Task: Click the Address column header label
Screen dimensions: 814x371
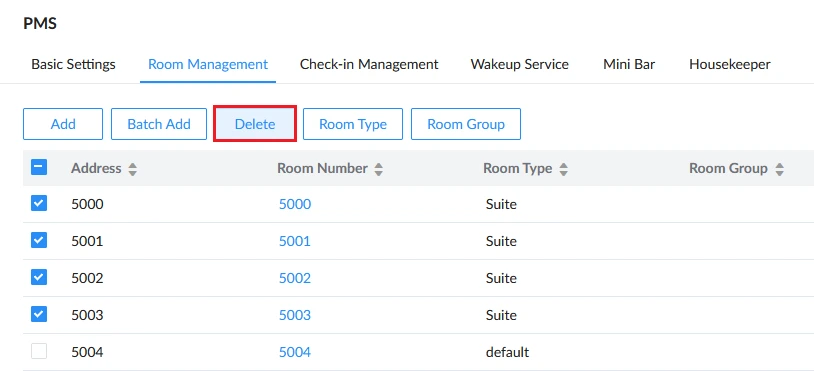Action: click(96, 169)
